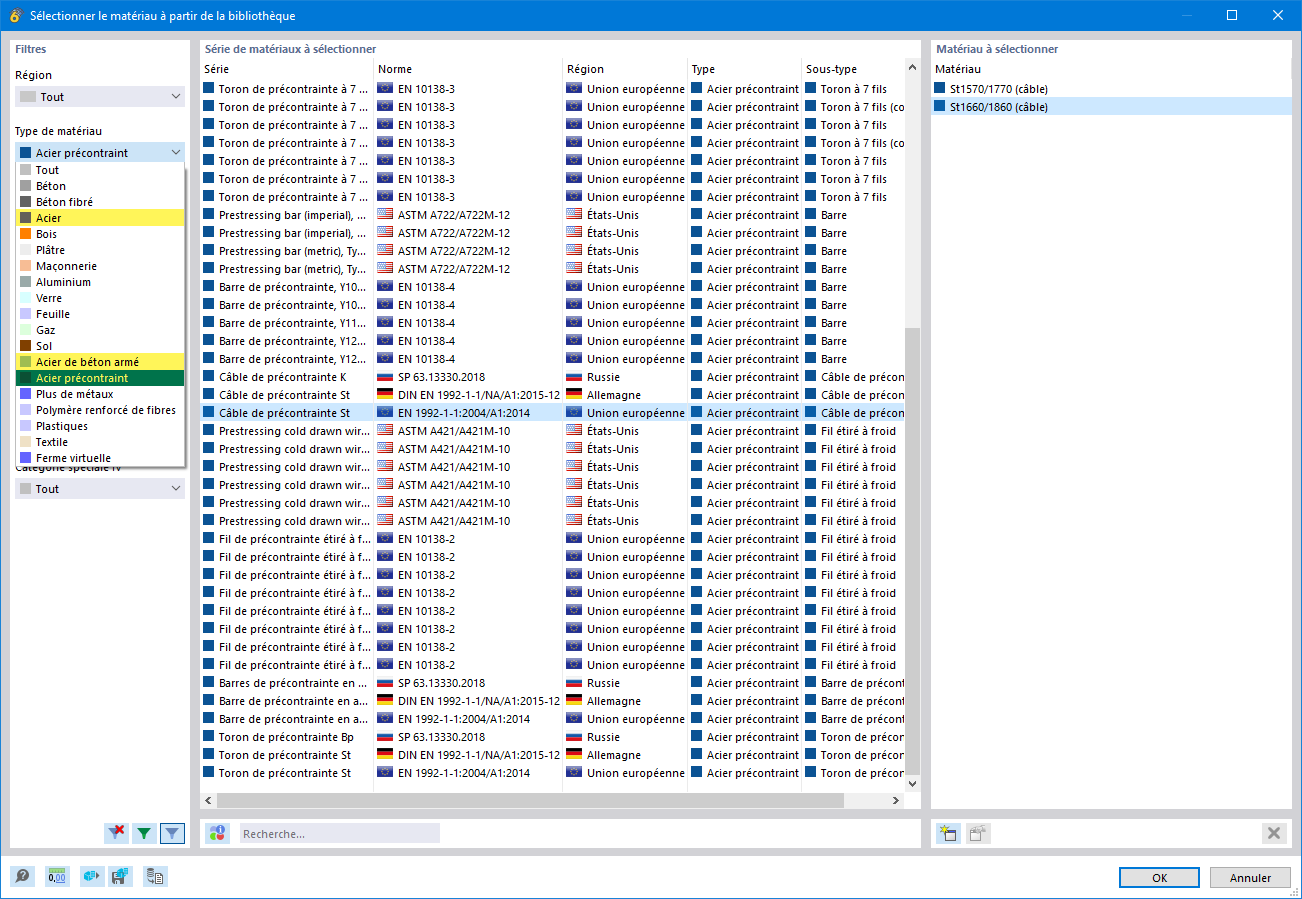This screenshot has height=899, width=1302.
Task: Click the series list vertical scrollbar thumb
Action: point(912,549)
